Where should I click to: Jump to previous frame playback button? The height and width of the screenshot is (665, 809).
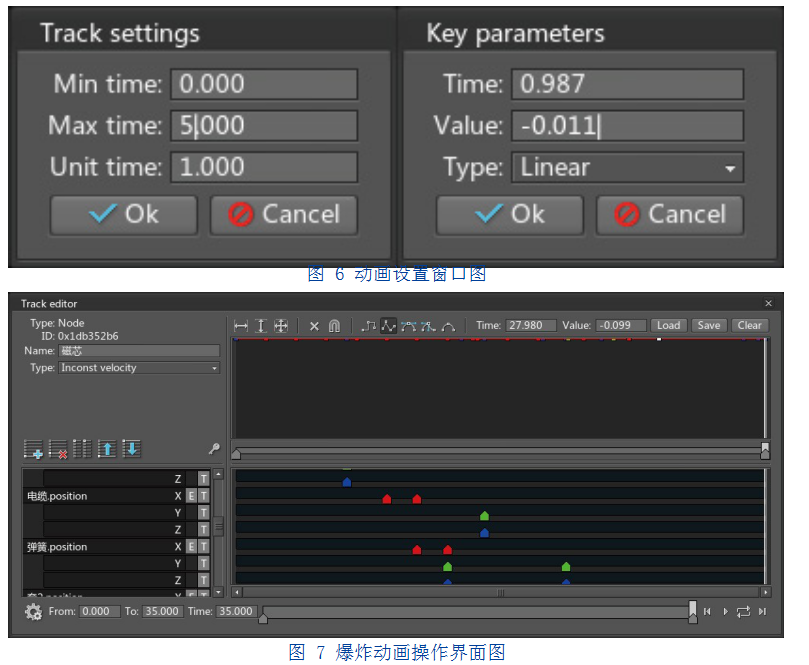[707, 612]
